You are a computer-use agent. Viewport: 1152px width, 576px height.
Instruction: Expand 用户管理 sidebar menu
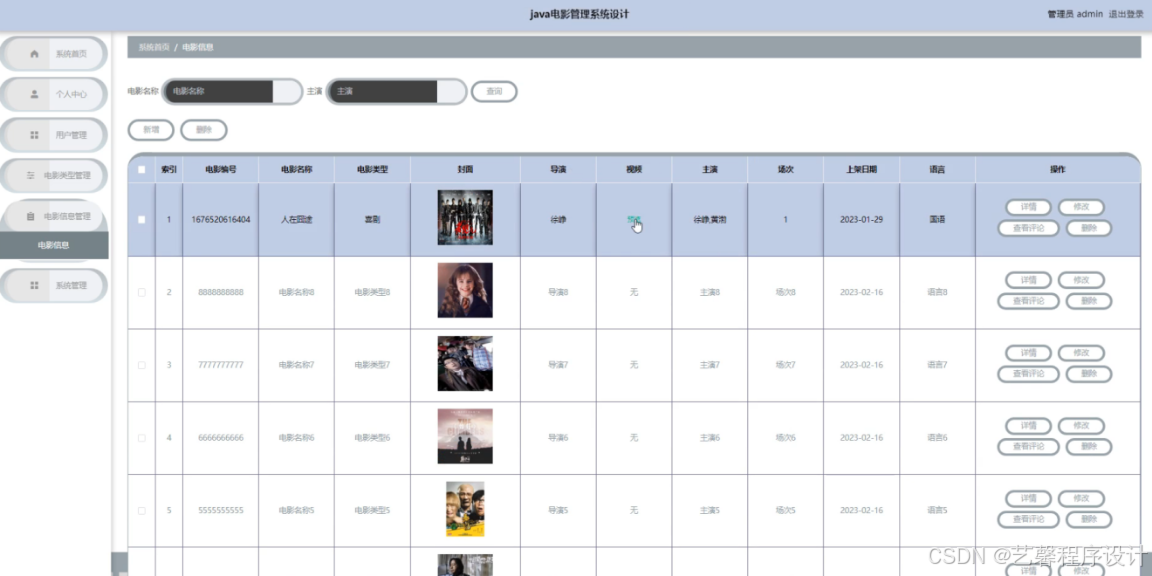tap(54, 134)
